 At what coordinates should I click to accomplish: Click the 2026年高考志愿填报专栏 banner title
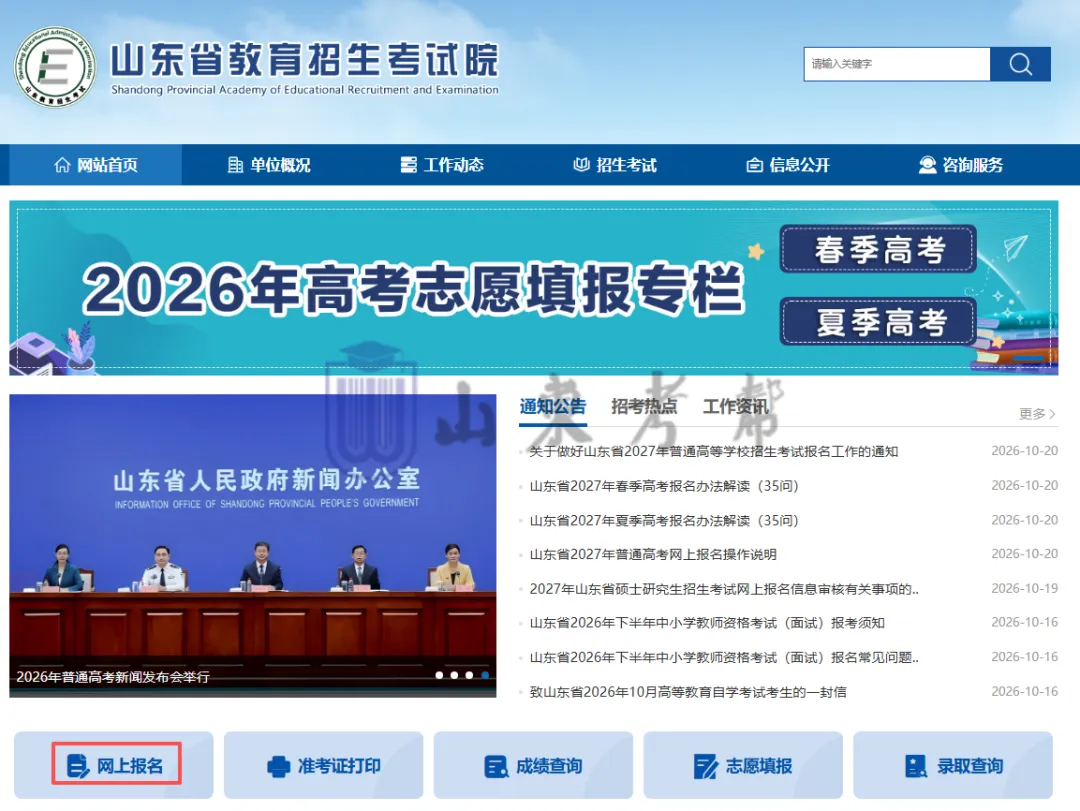coord(413,289)
